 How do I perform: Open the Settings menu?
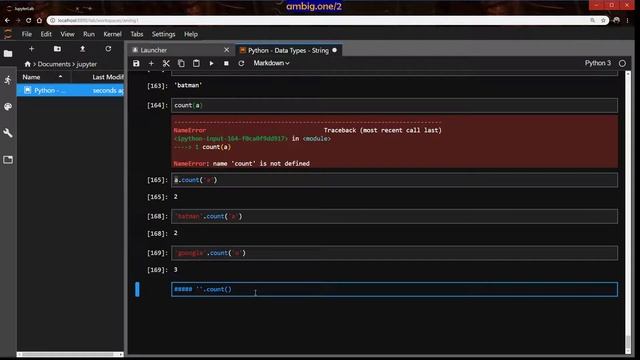163,34
